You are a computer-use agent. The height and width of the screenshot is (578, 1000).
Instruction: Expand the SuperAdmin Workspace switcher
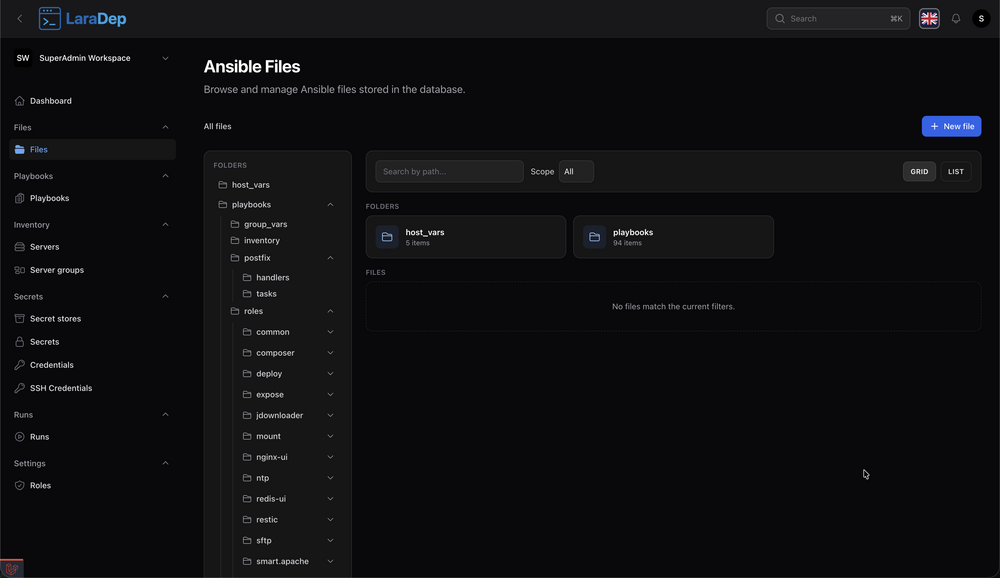(165, 58)
